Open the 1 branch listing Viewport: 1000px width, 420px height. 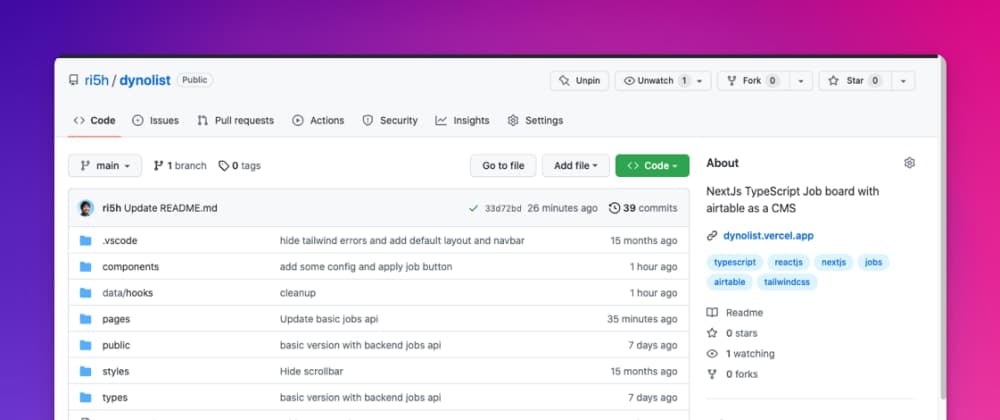coord(180,166)
